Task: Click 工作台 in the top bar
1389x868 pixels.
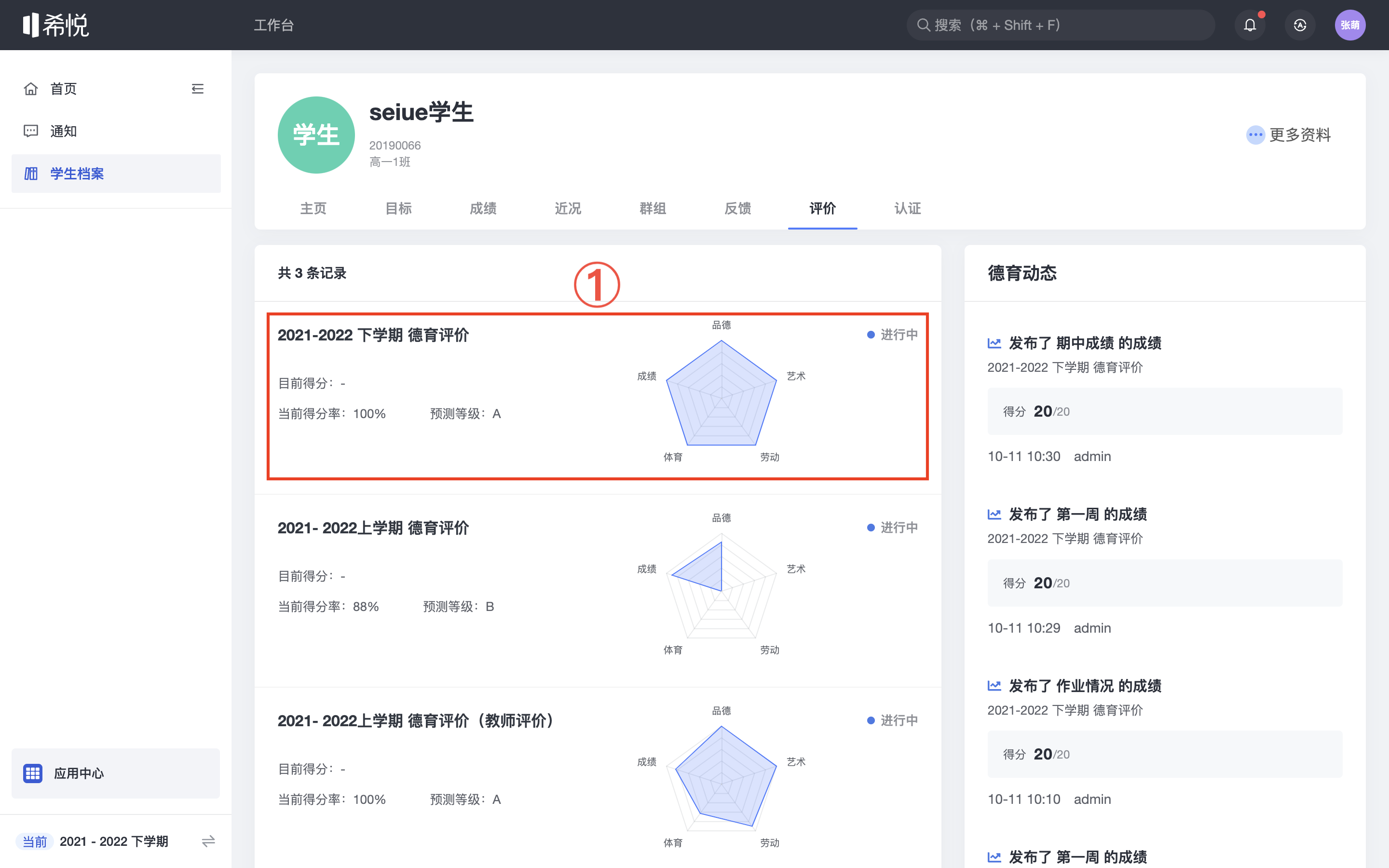Action: [274, 25]
